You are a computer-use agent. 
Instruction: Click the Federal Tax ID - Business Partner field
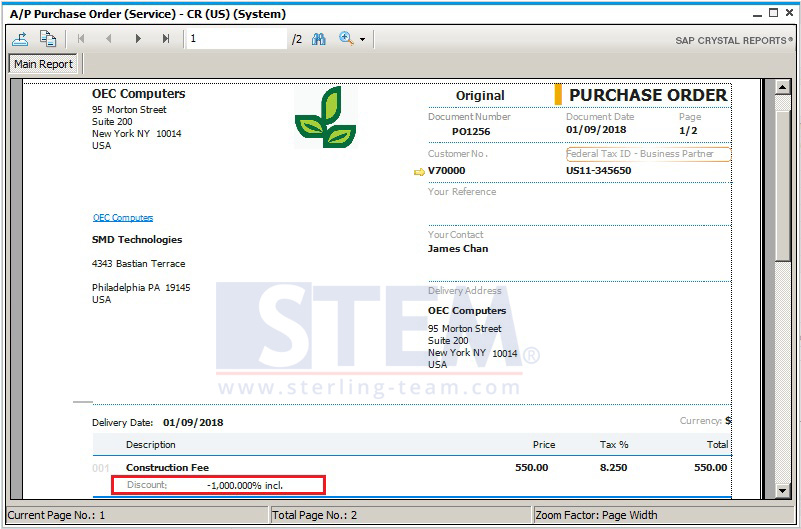click(x=648, y=154)
